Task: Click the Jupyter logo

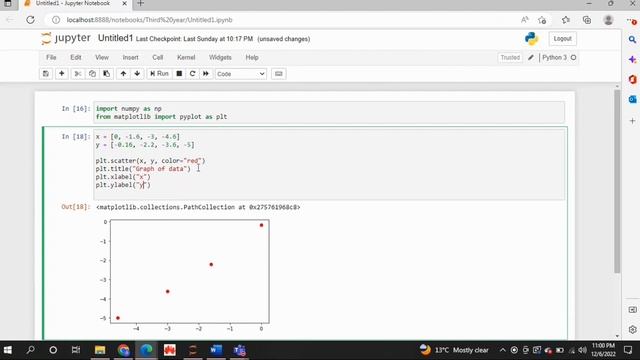Action: click(x=66, y=38)
